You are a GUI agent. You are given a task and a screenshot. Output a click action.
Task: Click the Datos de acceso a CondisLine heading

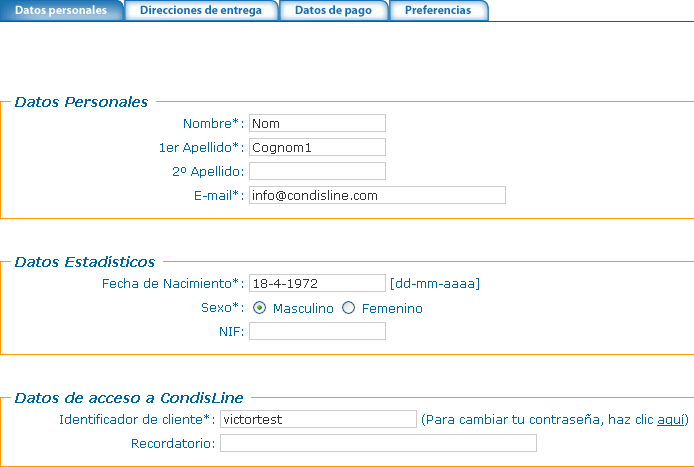click(129, 398)
